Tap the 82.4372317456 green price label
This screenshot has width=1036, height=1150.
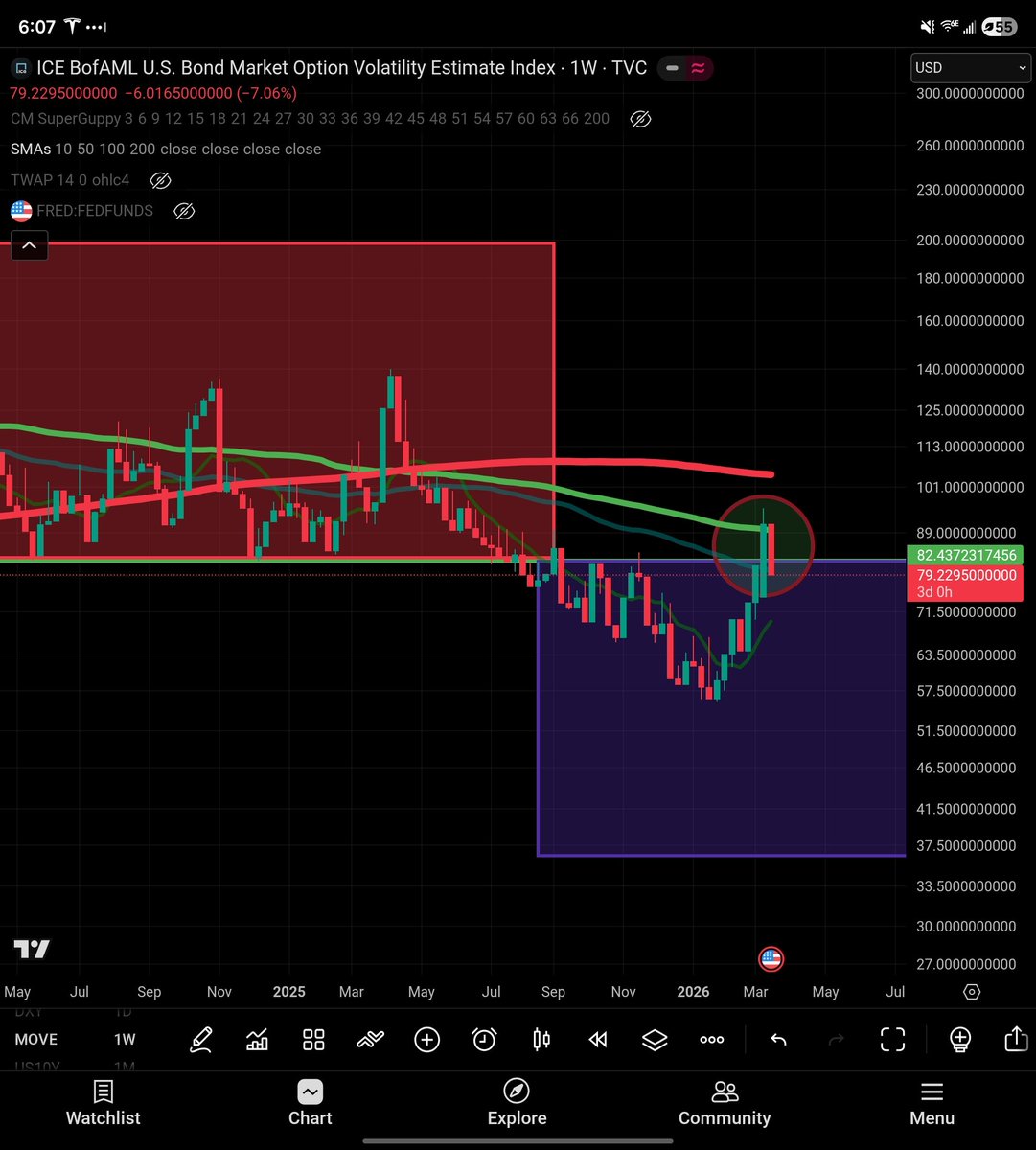point(964,555)
